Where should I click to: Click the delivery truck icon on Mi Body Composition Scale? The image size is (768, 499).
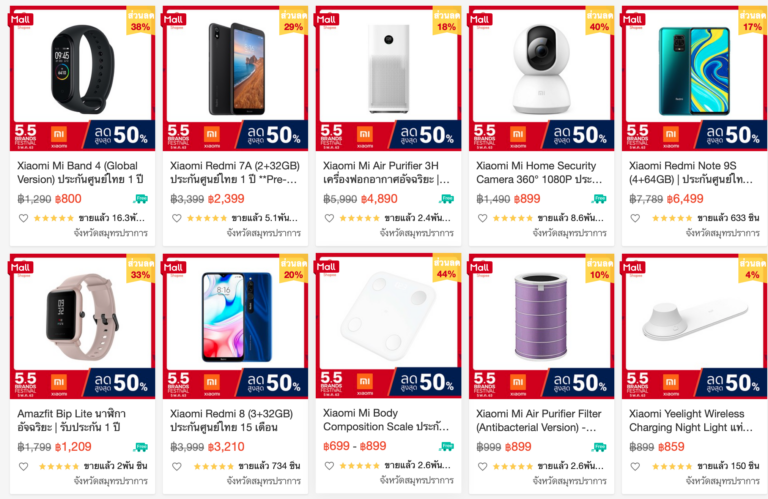click(446, 447)
